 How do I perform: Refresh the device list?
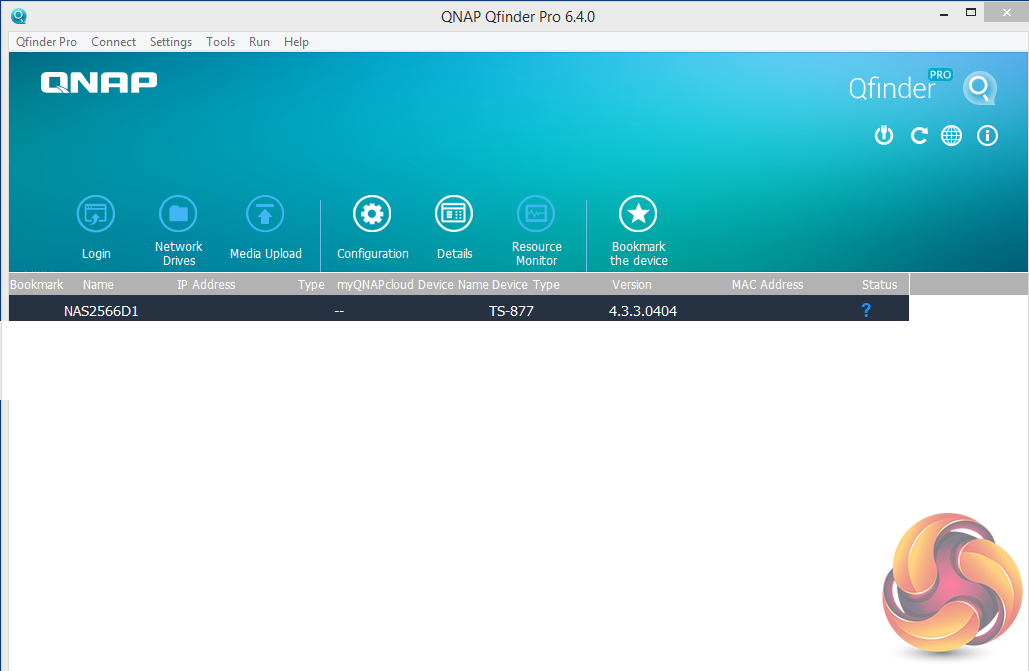pyautogui.click(x=919, y=136)
